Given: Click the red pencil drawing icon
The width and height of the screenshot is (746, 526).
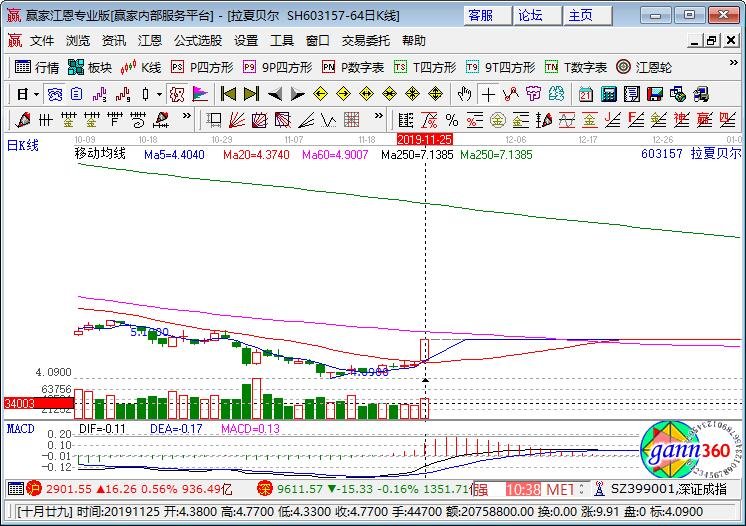Looking at the screenshot, I should (x=22, y=120).
